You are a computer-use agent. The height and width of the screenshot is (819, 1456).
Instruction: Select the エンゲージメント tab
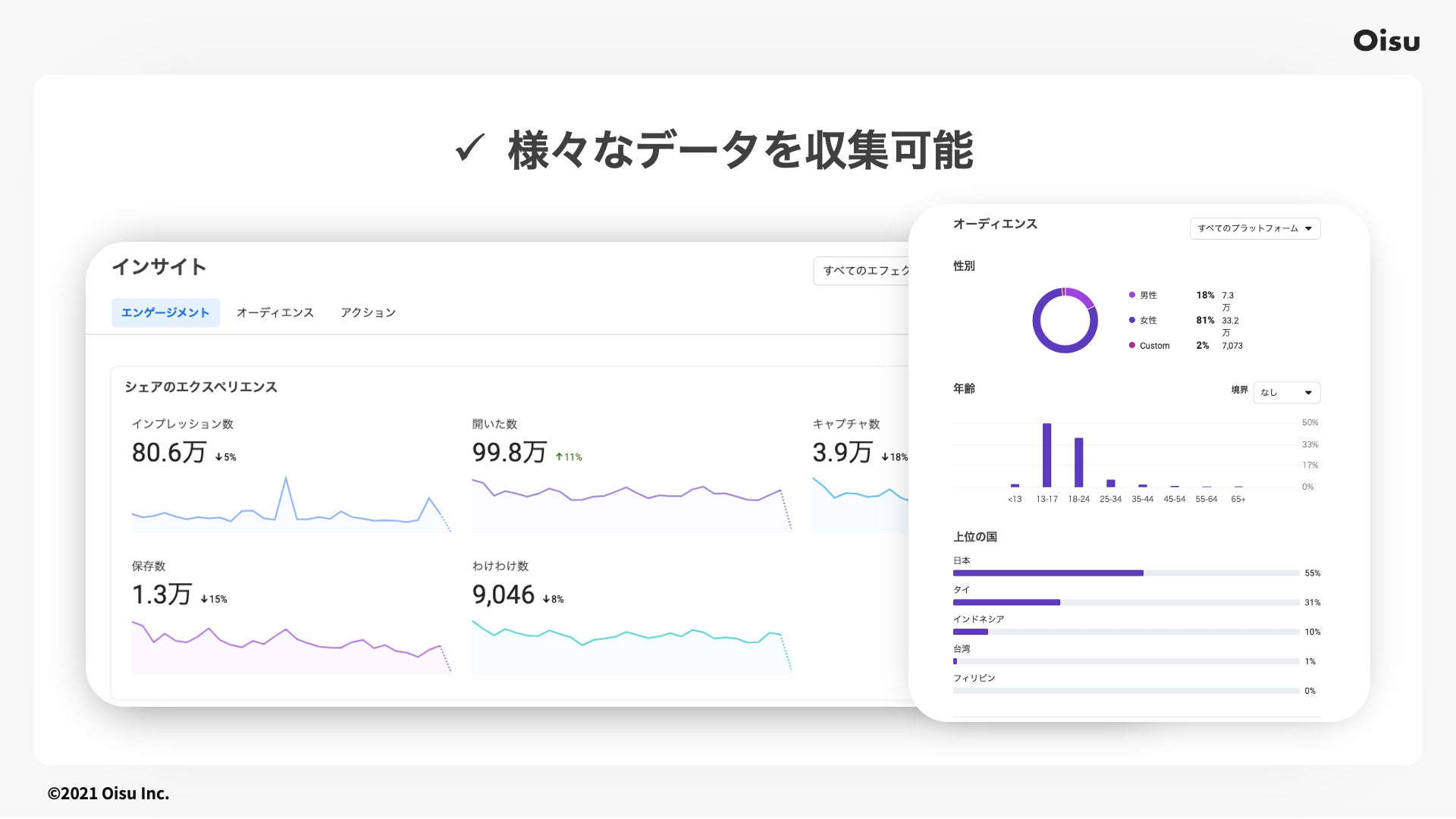tap(165, 312)
